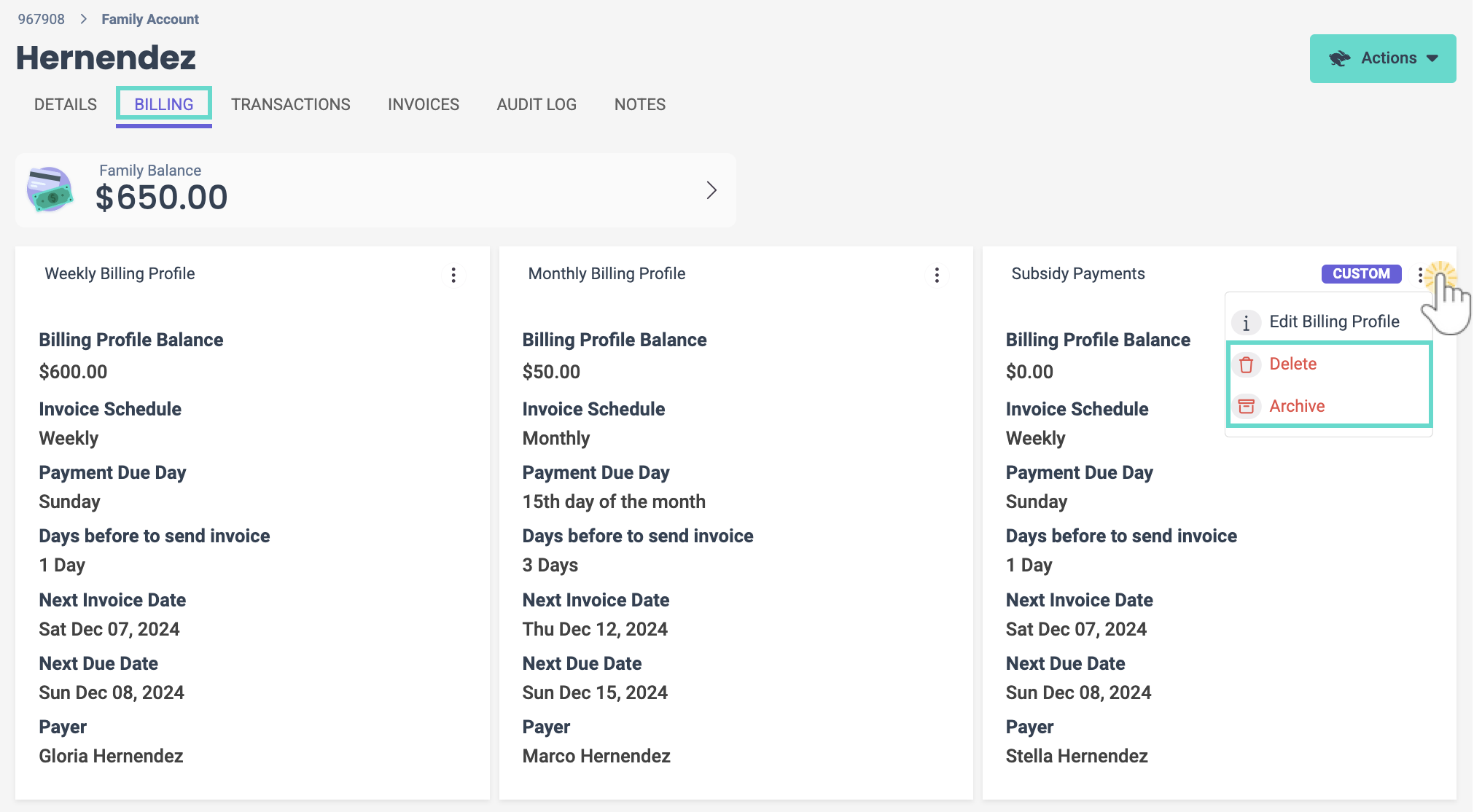Expand the Actions dropdown arrow
The height and width of the screenshot is (812, 1474).
(1432, 58)
